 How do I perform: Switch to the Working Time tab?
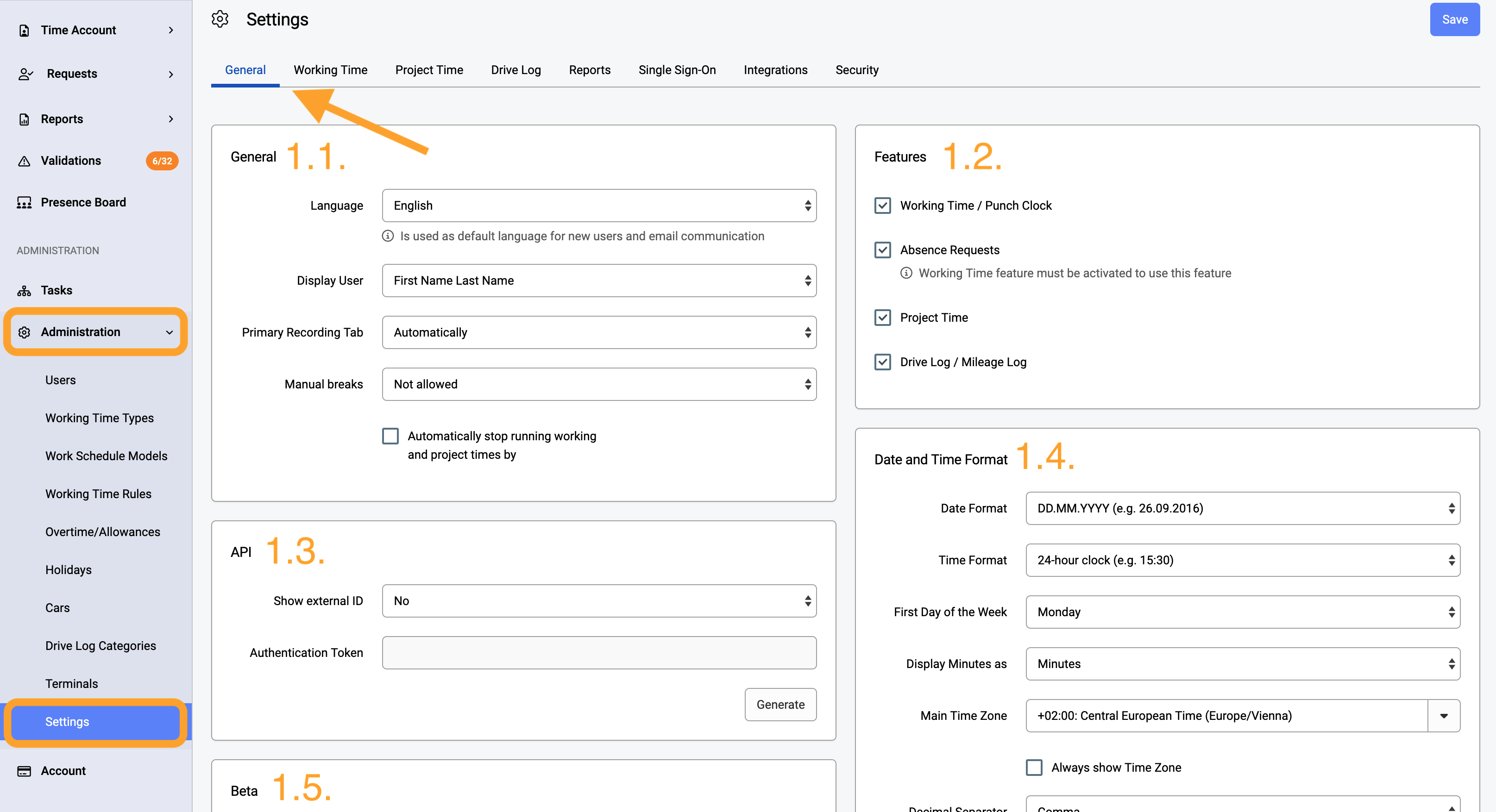[x=330, y=69]
